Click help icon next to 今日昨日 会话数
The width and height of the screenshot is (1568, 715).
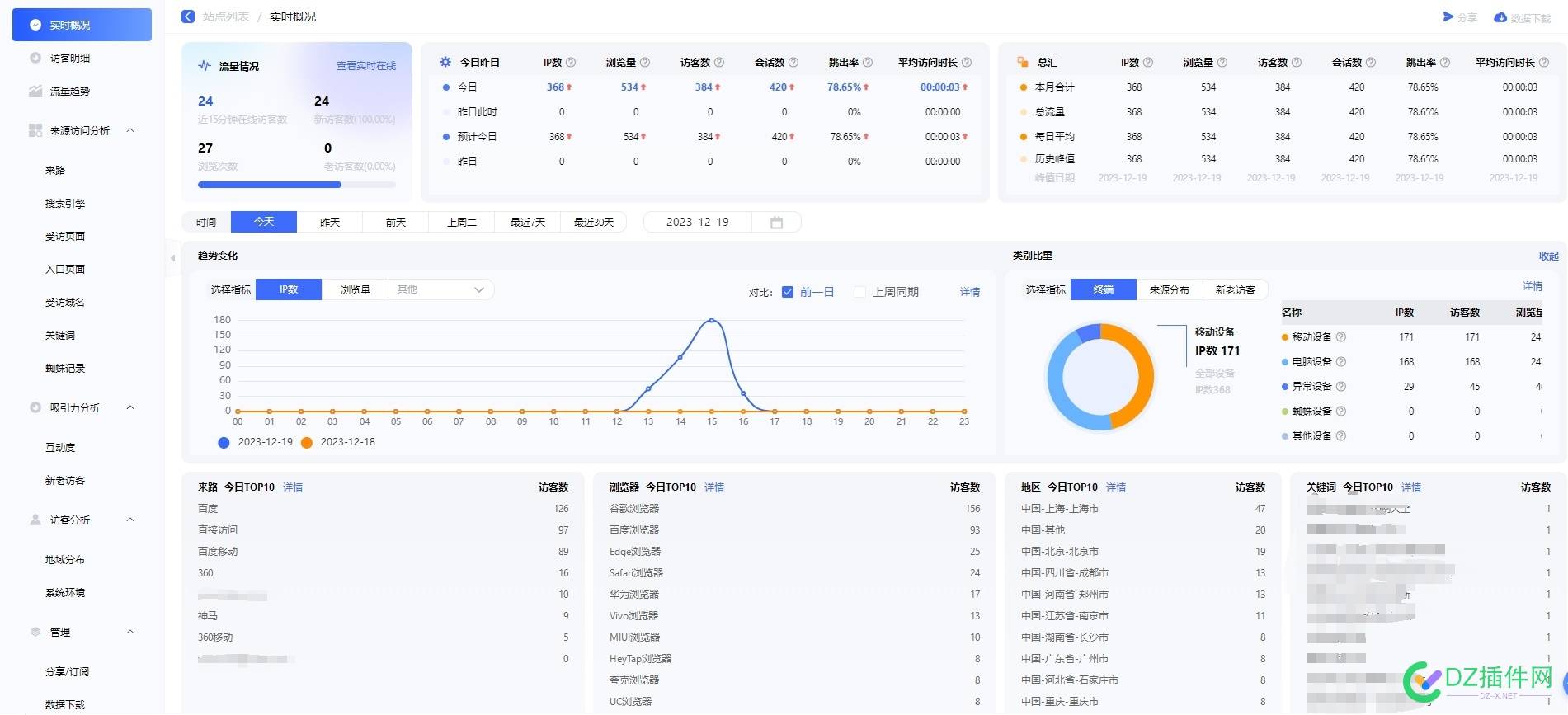point(793,63)
